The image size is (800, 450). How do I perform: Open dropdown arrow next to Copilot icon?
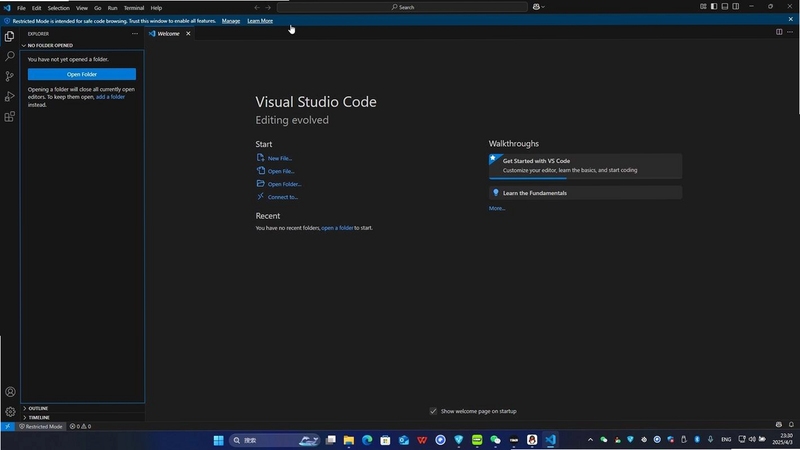tap(543, 7)
